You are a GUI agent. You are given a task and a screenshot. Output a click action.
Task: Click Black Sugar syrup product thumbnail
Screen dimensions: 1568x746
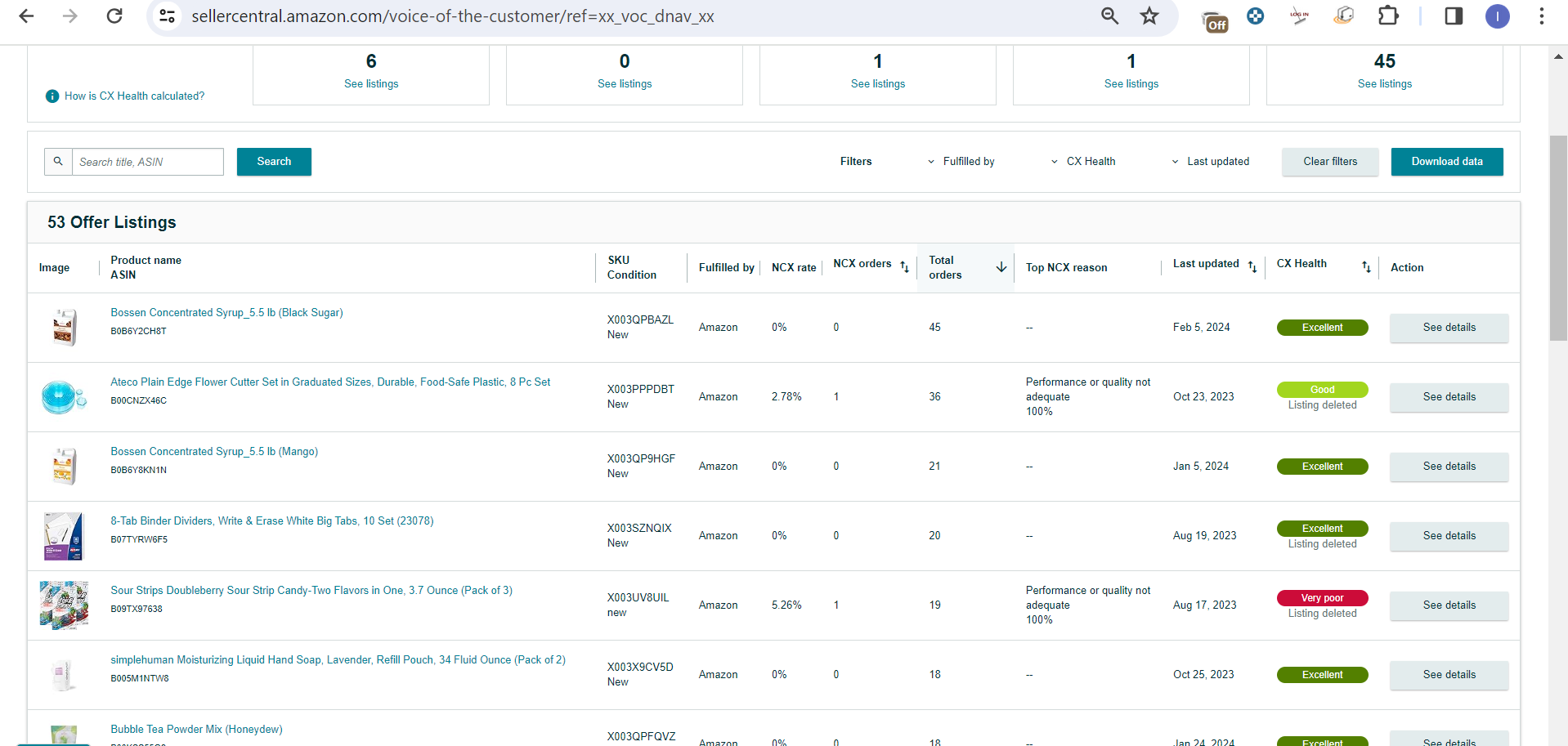click(x=64, y=328)
